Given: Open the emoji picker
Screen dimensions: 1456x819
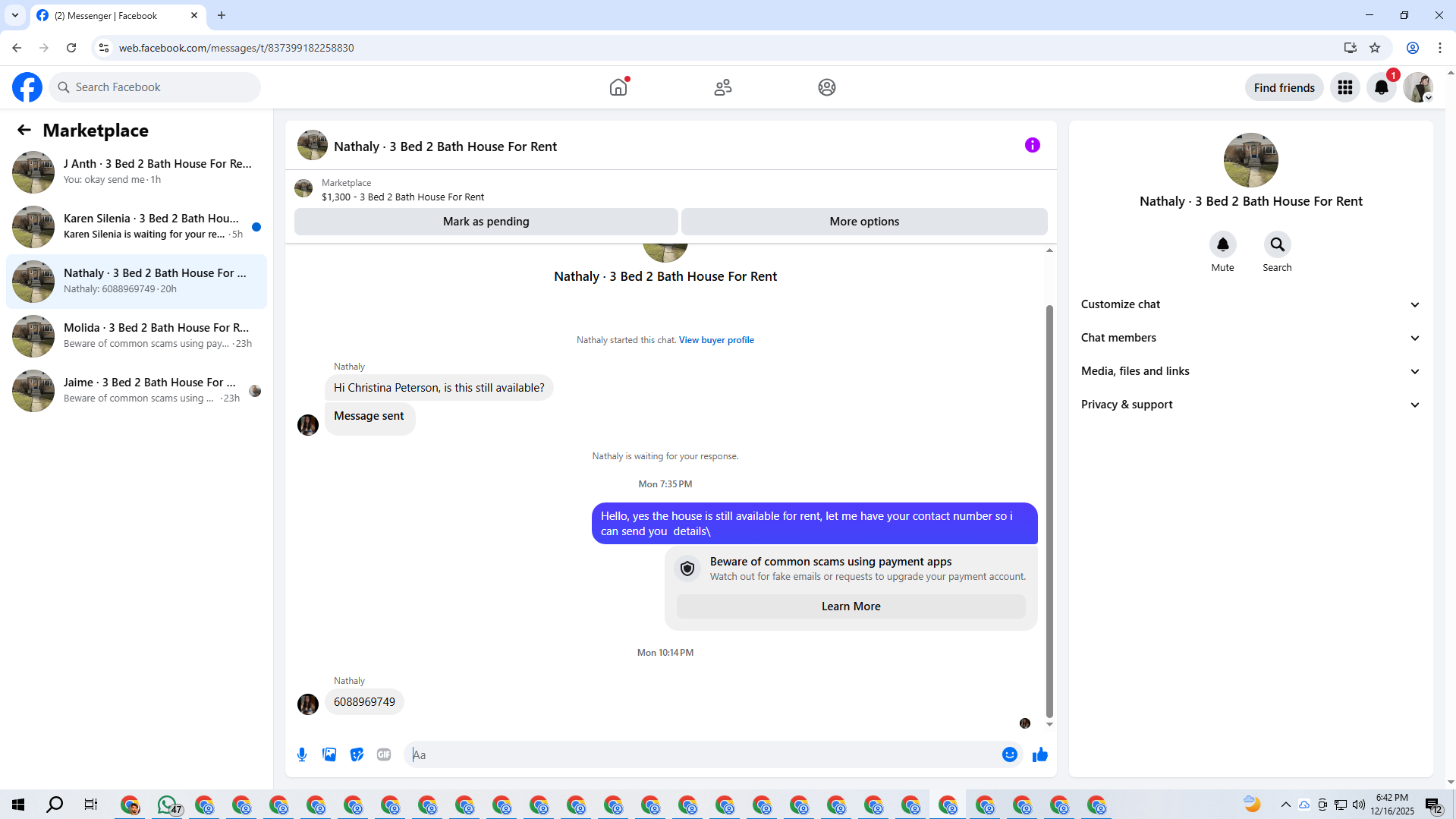Looking at the screenshot, I should 1010,754.
